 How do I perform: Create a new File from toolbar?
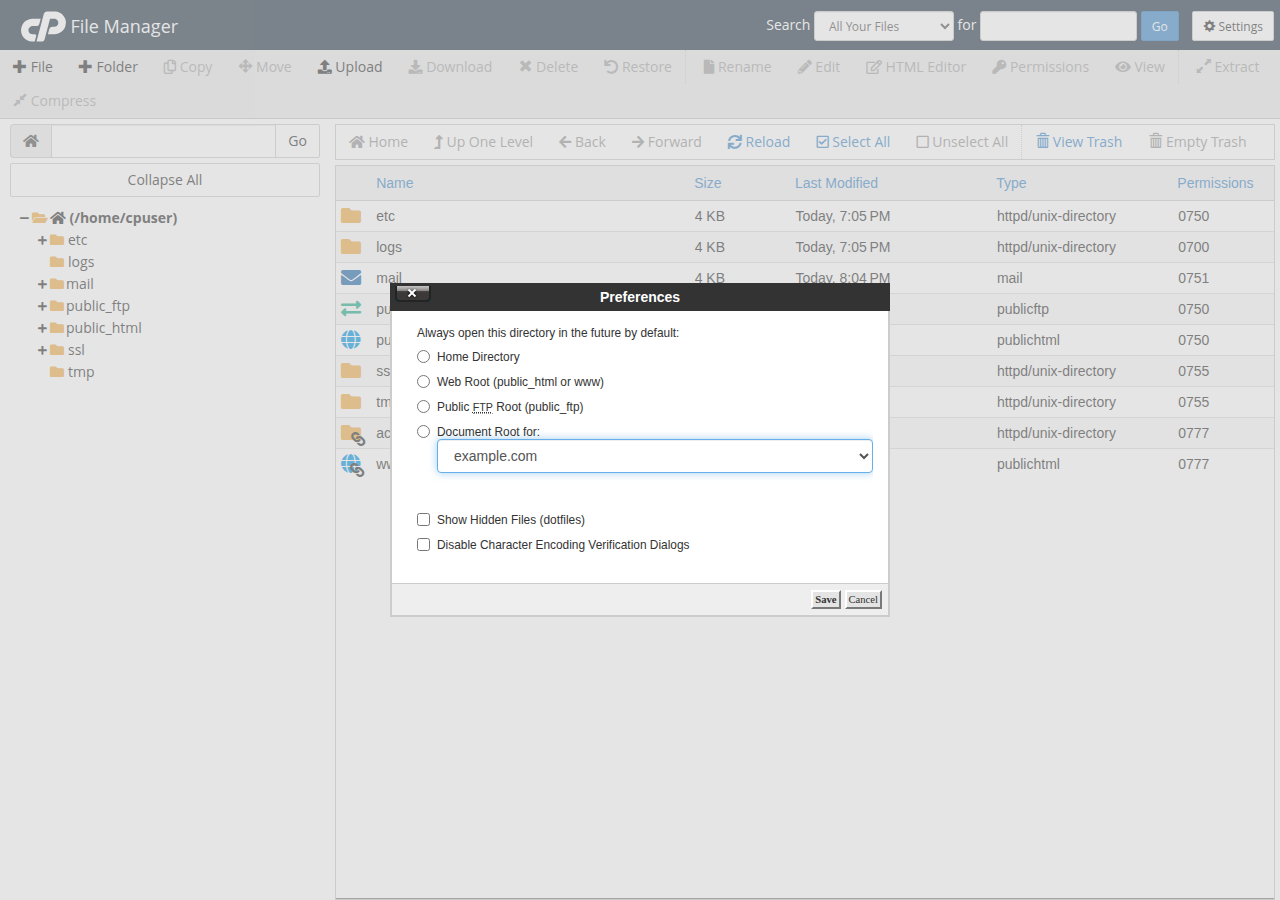(x=33, y=67)
